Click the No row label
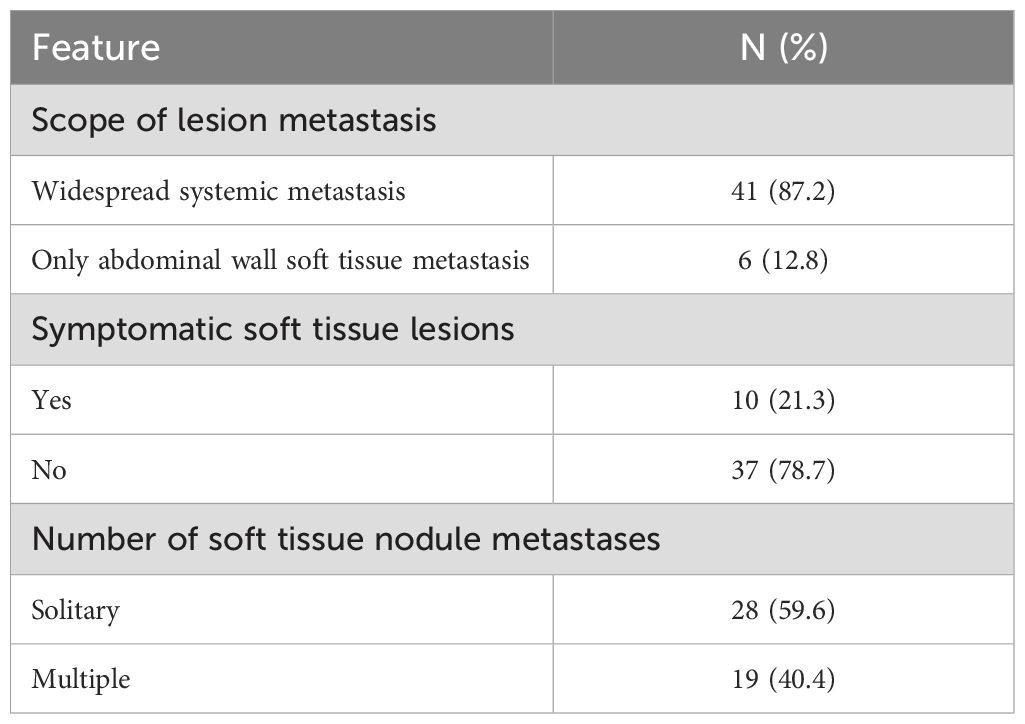This screenshot has width=1025, height=724. pos(49,470)
